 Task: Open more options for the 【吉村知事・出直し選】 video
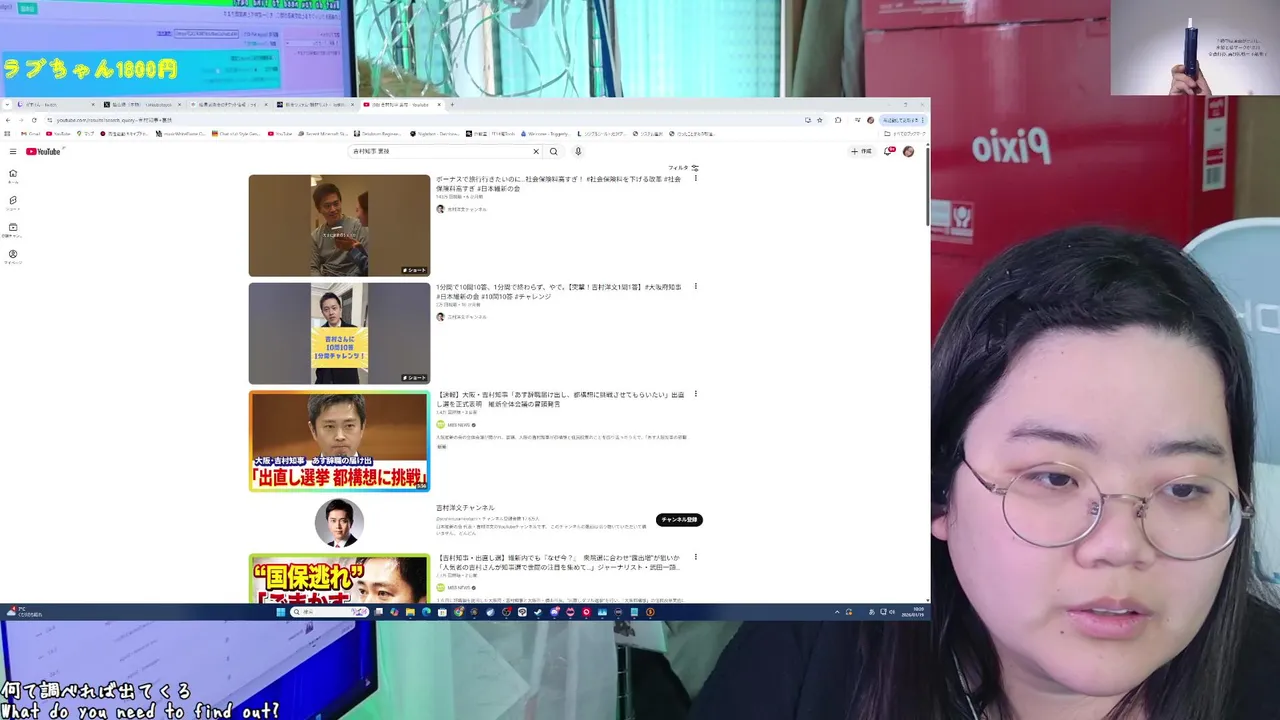(696, 558)
